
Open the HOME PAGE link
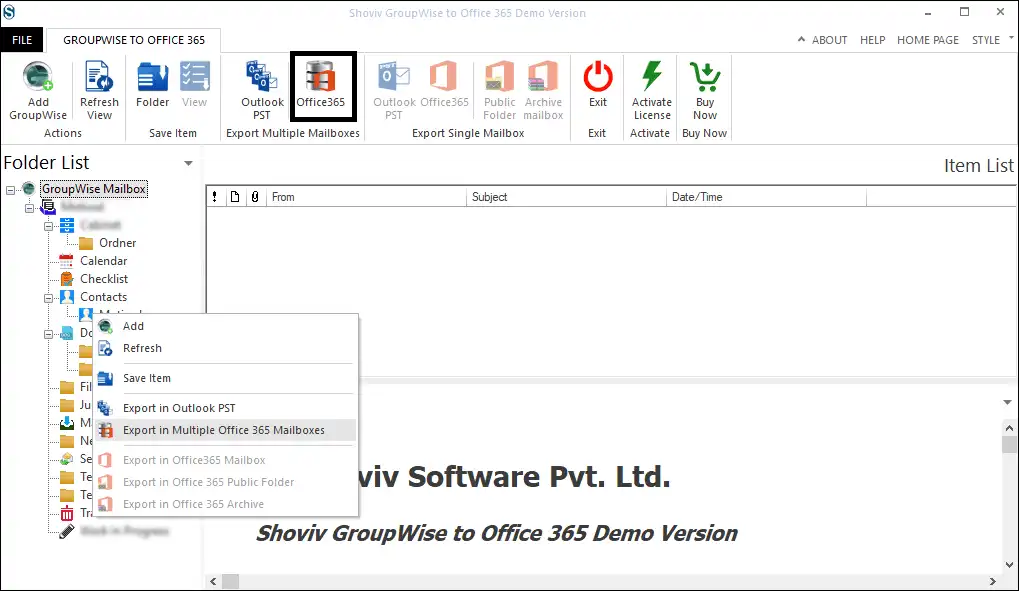click(x=927, y=40)
